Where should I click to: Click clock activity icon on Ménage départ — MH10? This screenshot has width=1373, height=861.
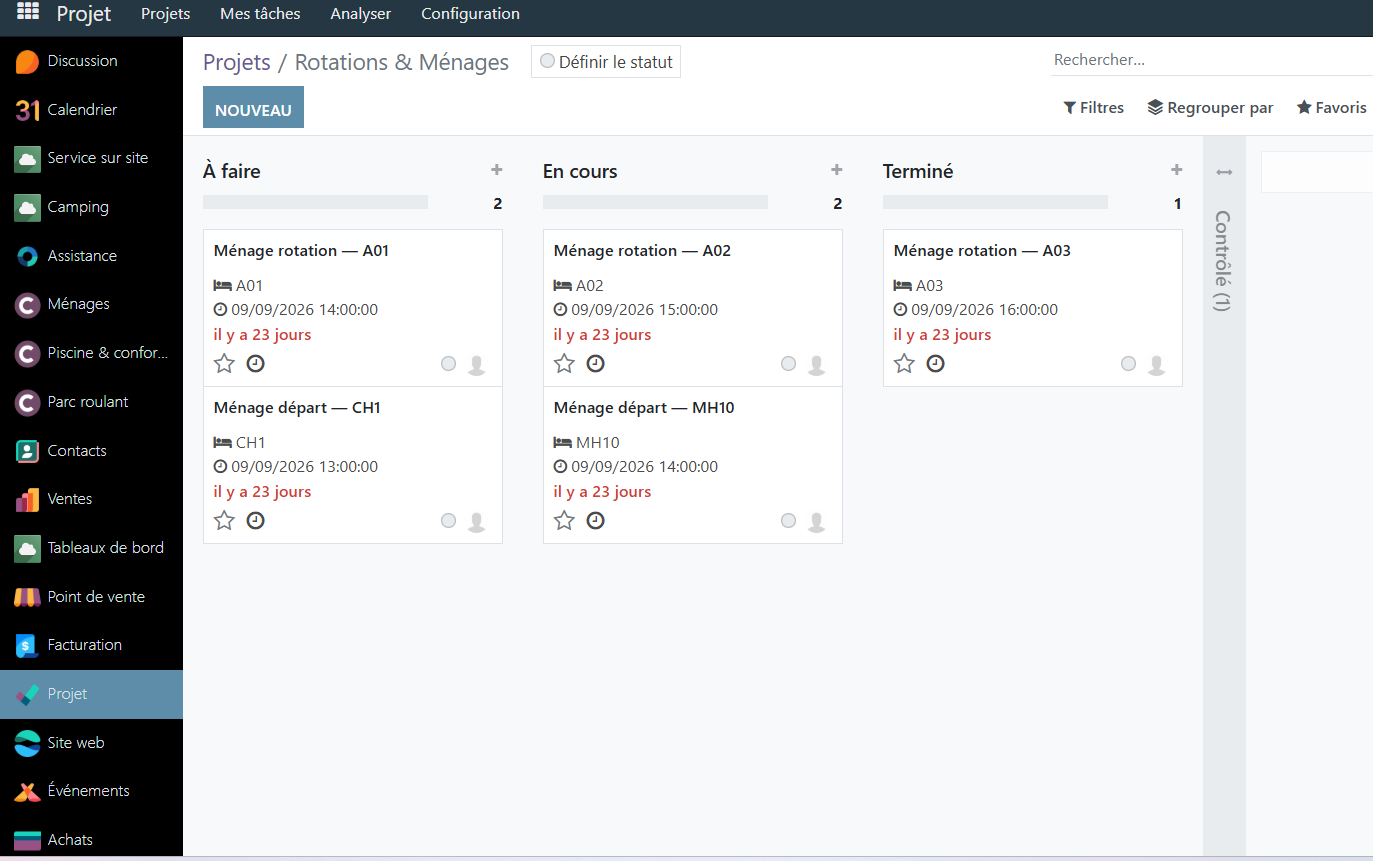[595, 521]
